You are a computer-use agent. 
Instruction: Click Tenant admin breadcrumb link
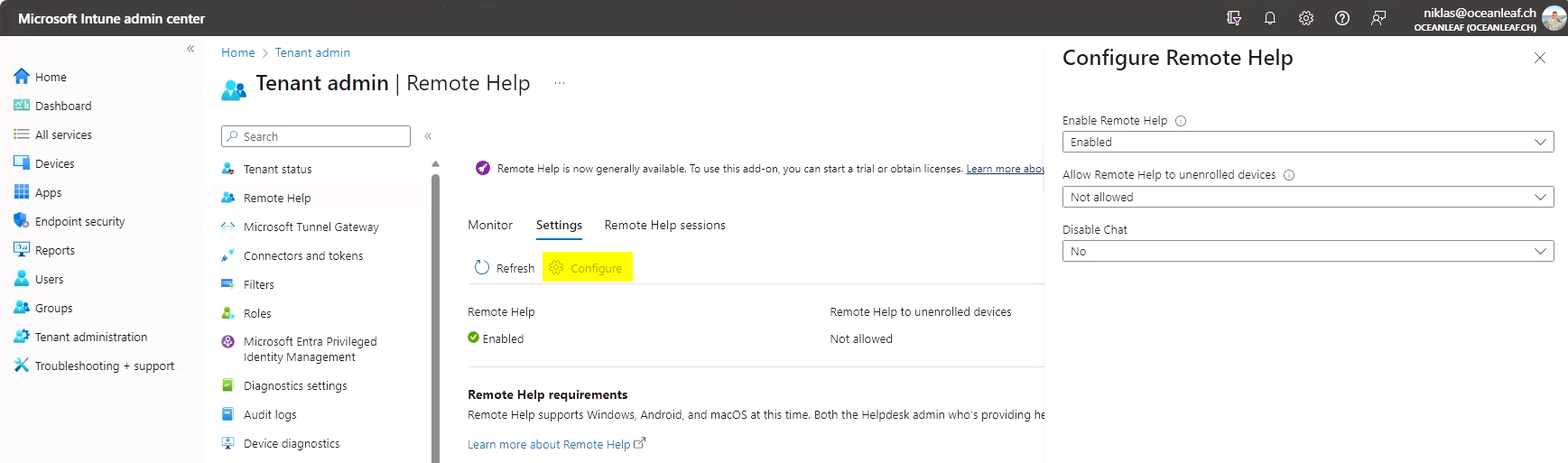pyautogui.click(x=312, y=52)
